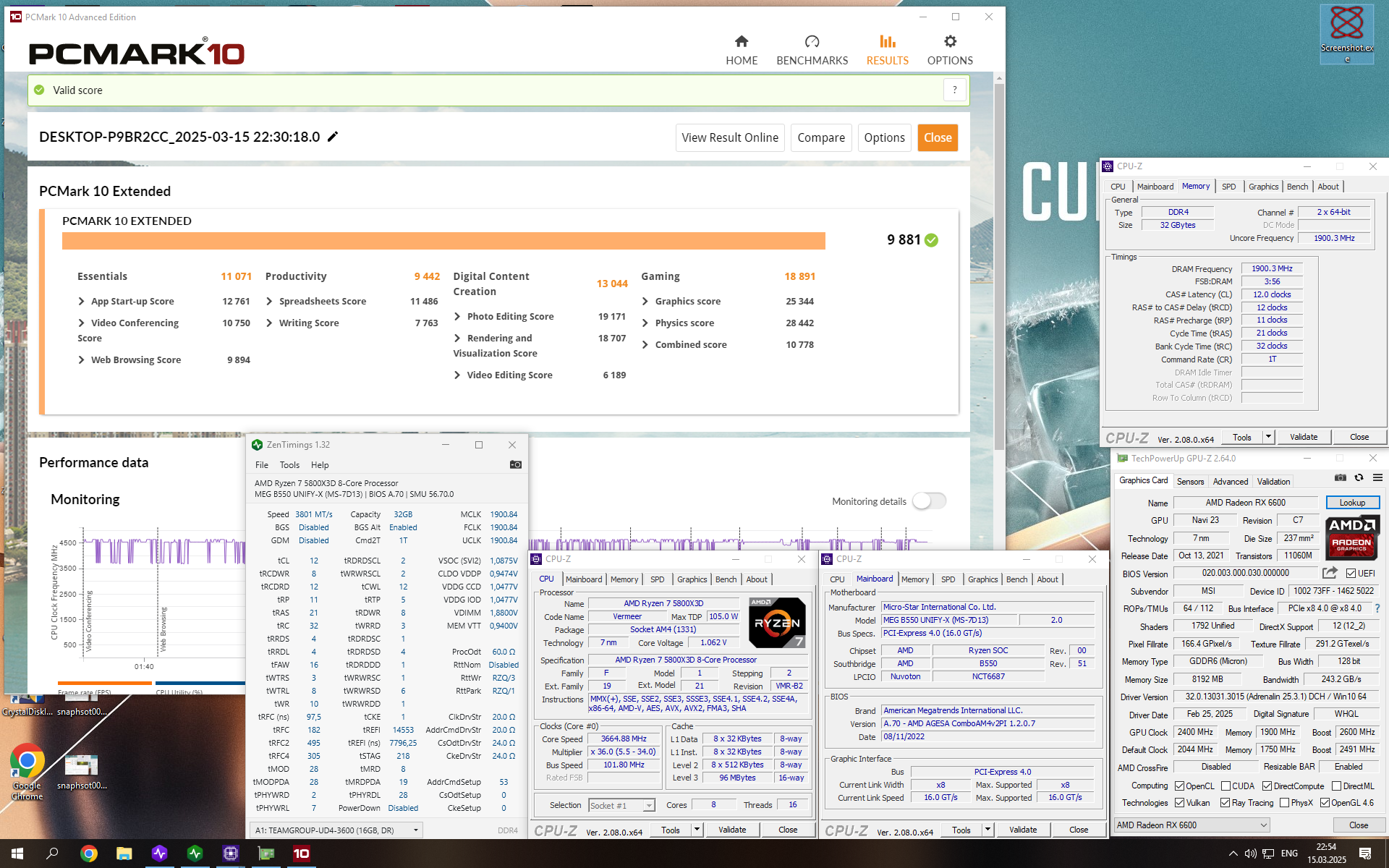Click the volume icon in system tray
This screenshot has width=1389, height=868.
click(1250, 854)
